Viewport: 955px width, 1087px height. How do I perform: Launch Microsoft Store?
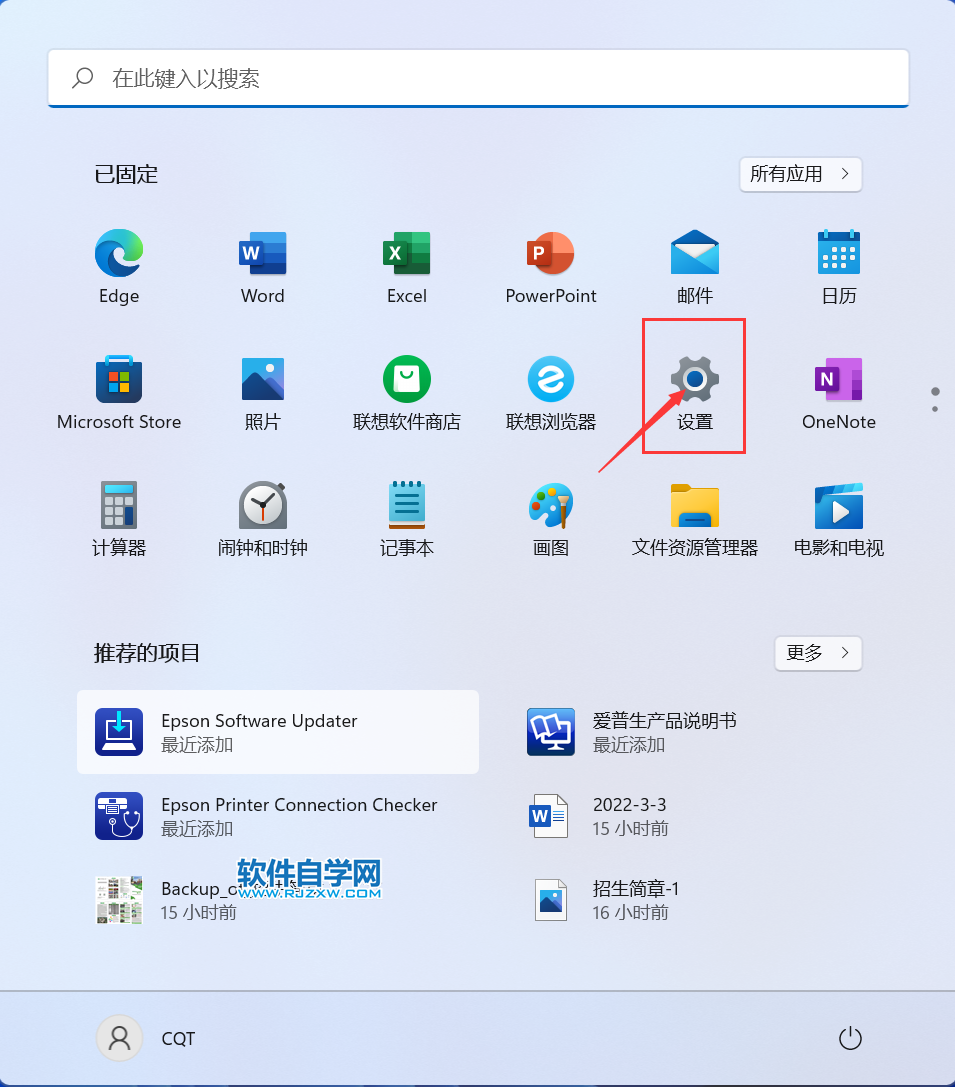119,393
